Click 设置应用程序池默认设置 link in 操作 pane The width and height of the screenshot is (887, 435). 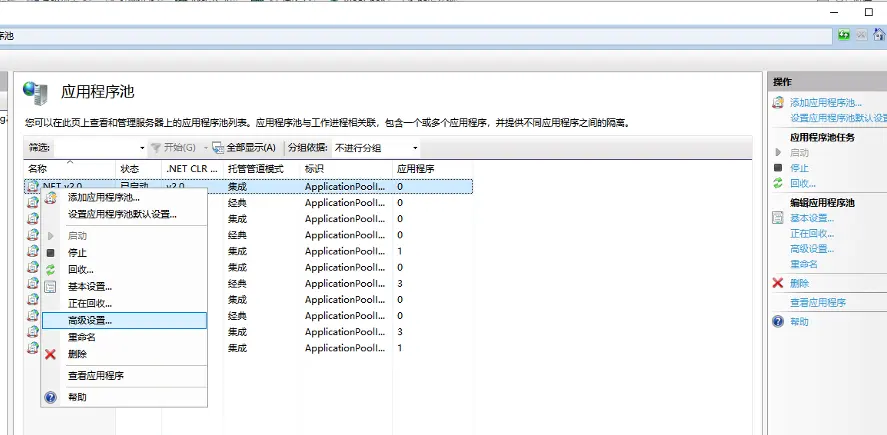838,118
